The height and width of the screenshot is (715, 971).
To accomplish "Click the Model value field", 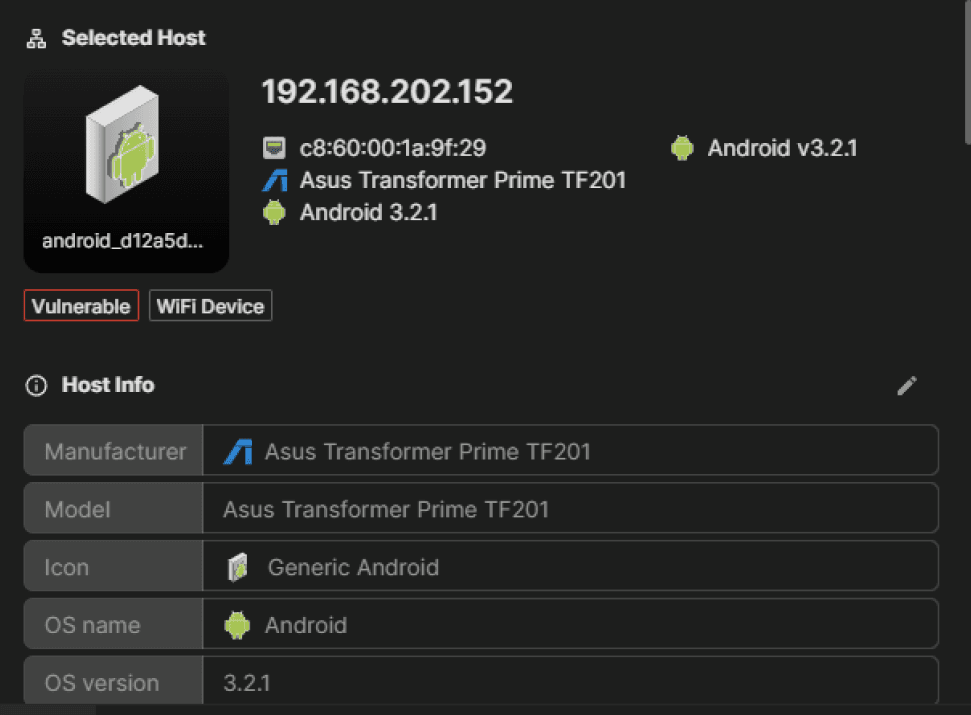I will point(570,508).
